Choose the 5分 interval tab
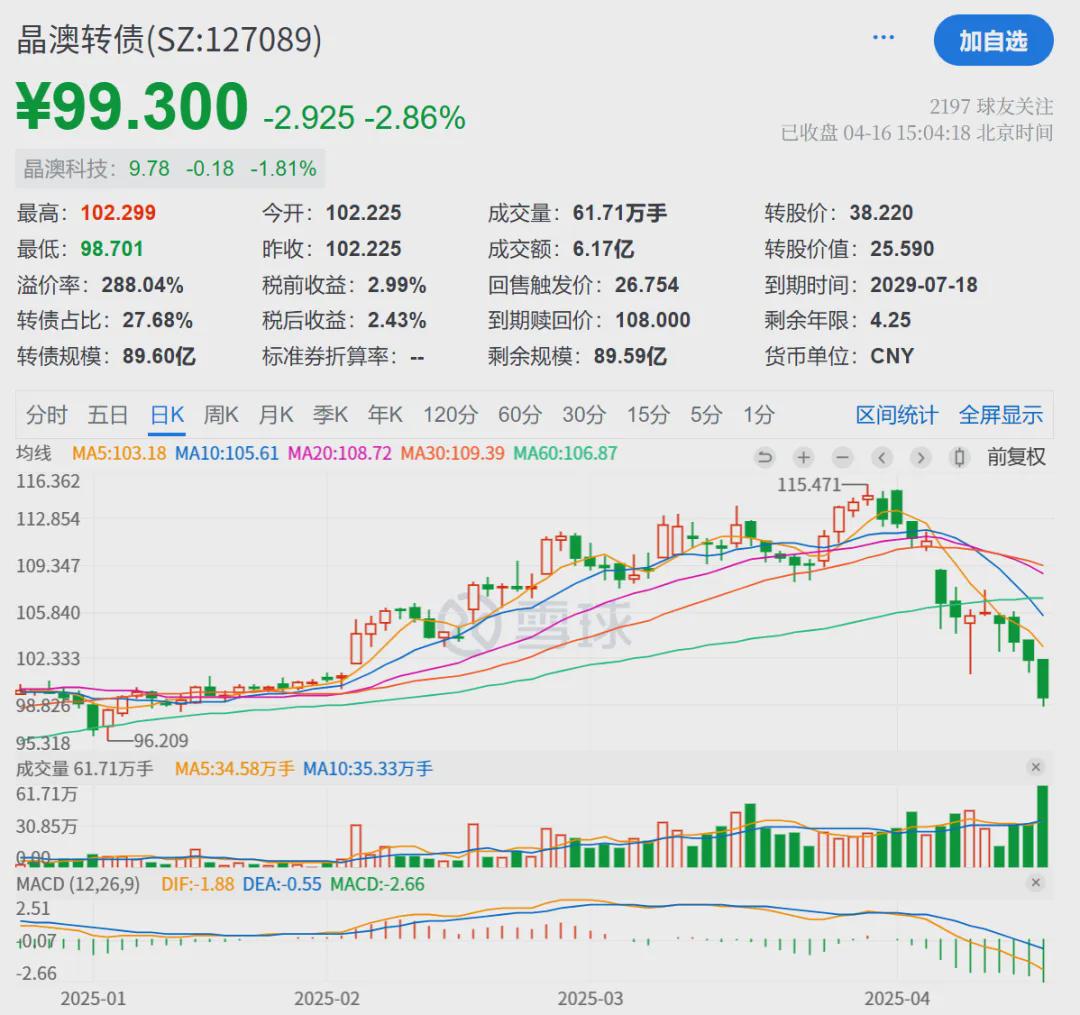Screen dimensions: 1080x1015 (x=707, y=415)
